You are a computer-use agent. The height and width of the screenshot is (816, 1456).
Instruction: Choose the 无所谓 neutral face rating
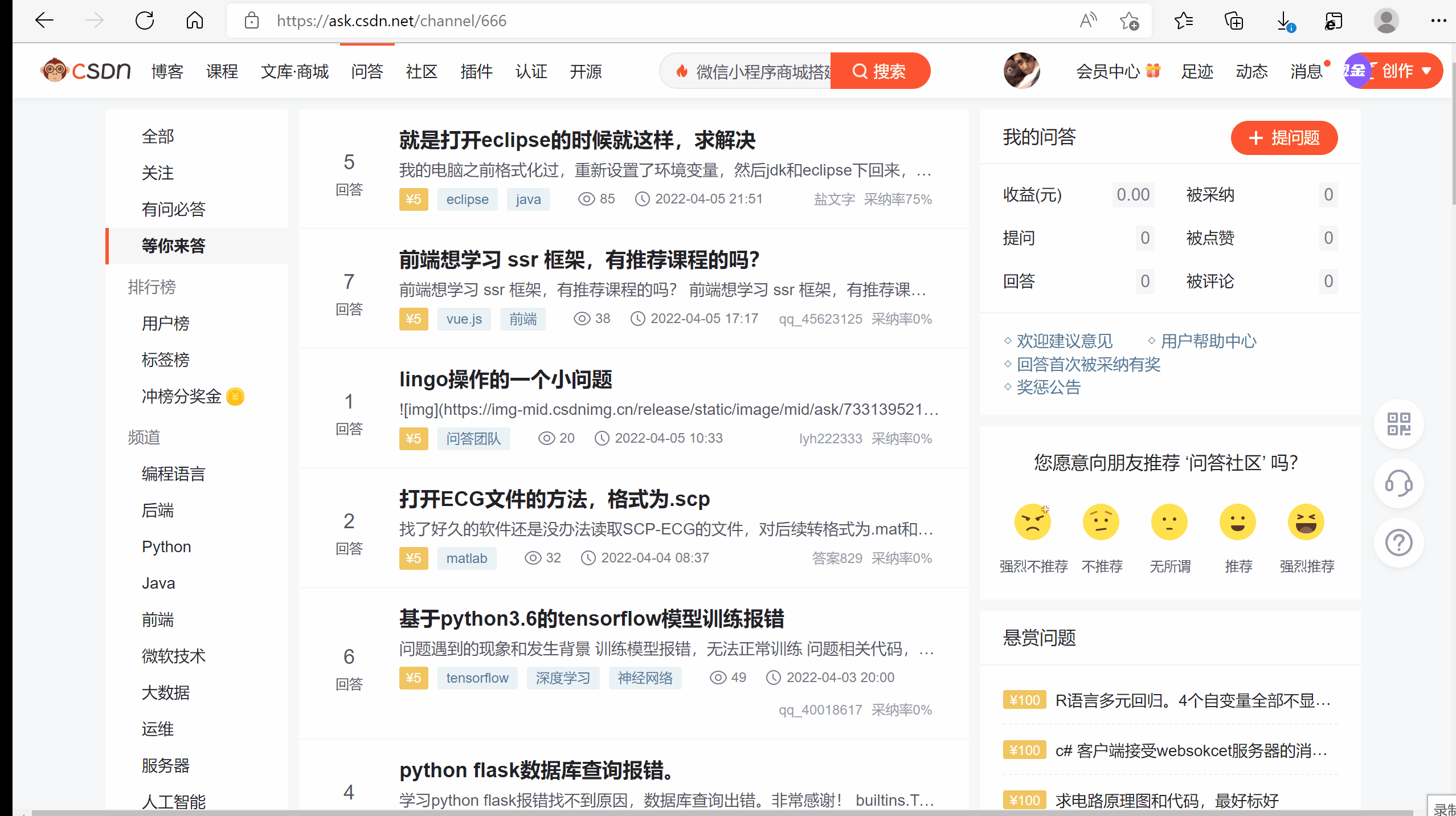click(1169, 522)
